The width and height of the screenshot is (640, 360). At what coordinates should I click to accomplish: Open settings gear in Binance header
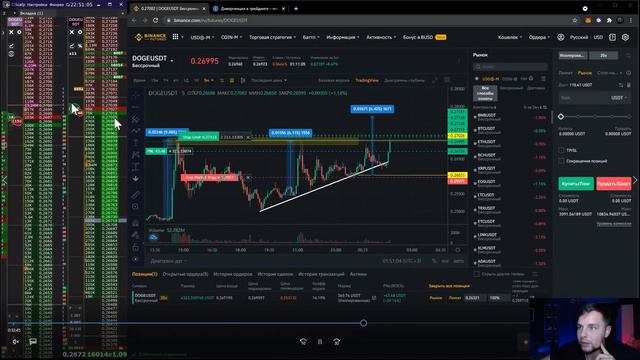[x=625, y=37]
